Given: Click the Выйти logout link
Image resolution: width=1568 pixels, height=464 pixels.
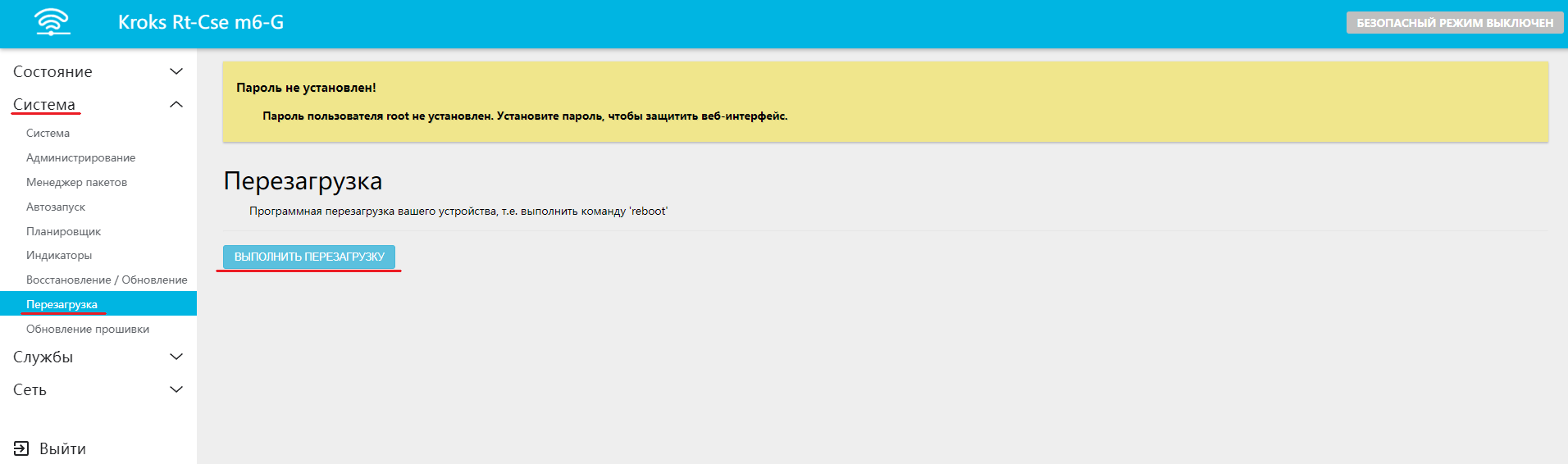Looking at the screenshot, I should [62, 448].
